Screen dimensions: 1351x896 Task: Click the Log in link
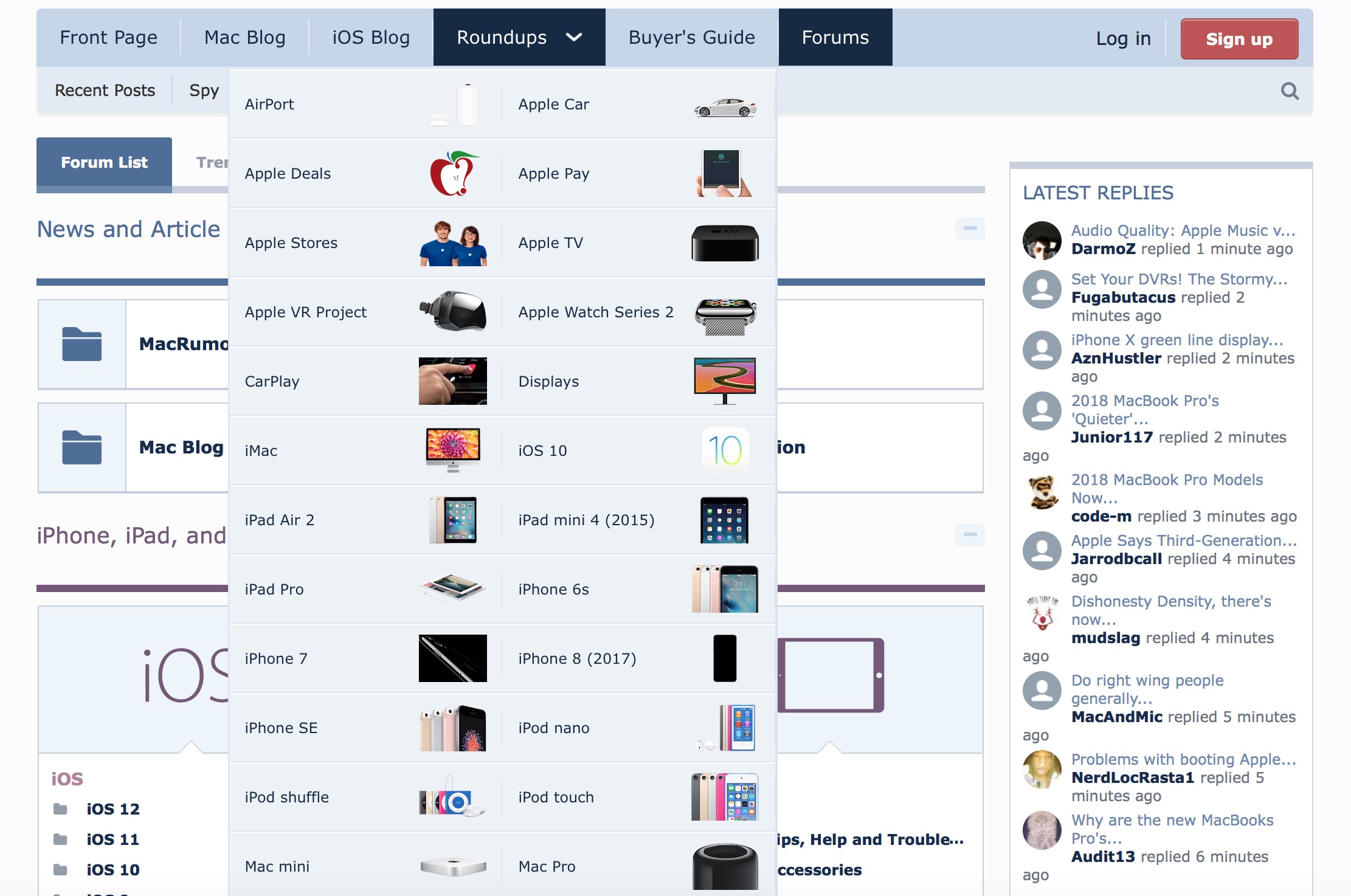[1123, 39]
